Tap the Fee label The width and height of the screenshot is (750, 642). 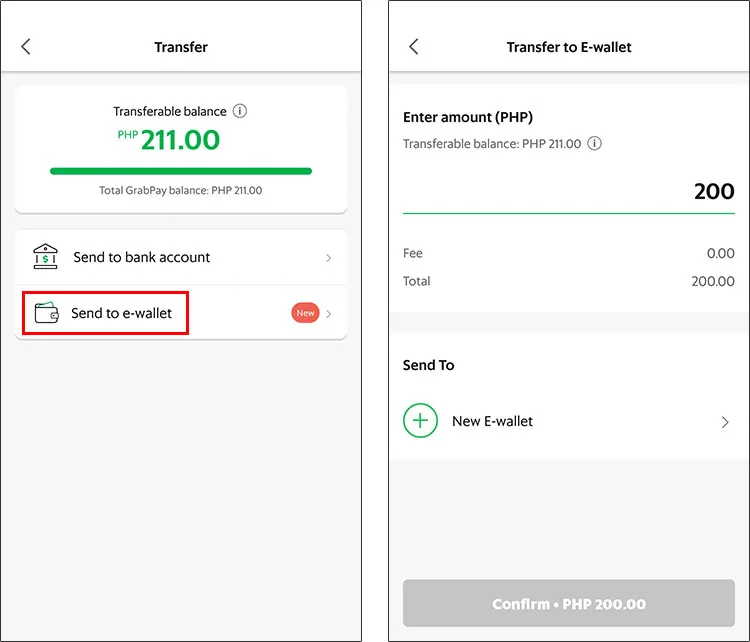[413, 253]
